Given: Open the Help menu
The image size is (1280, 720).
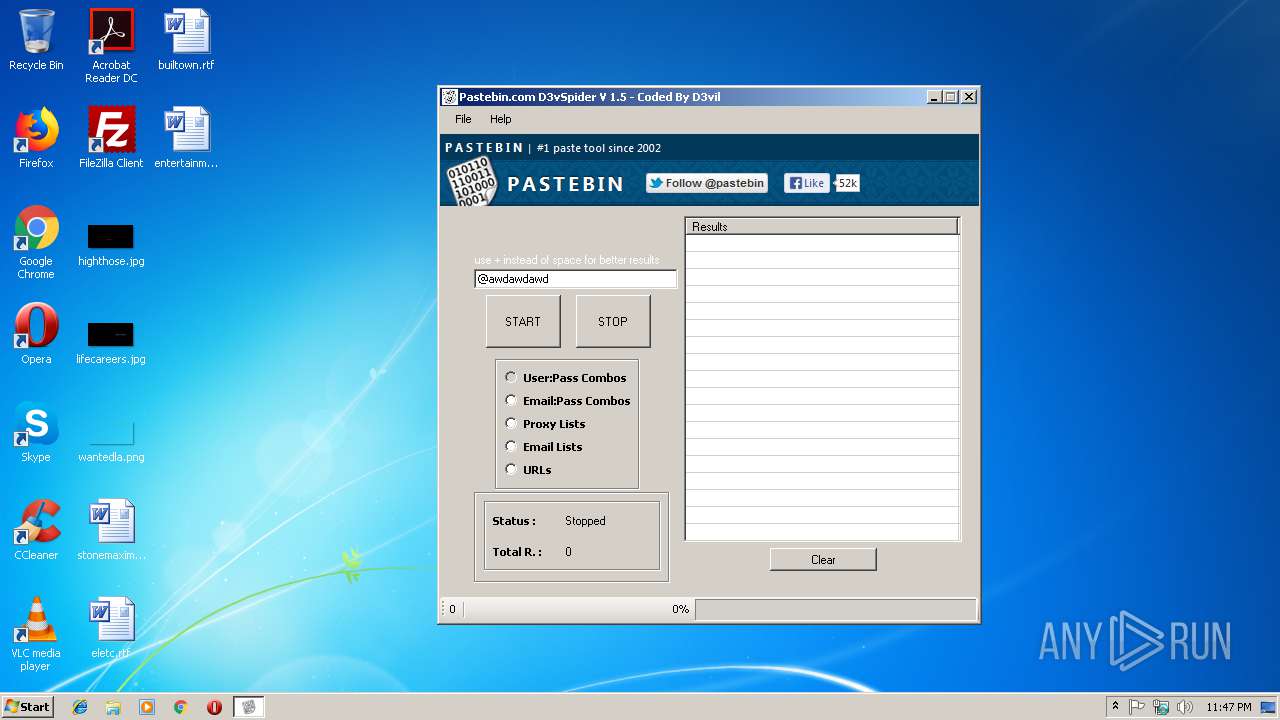Looking at the screenshot, I should pos(500,119).
